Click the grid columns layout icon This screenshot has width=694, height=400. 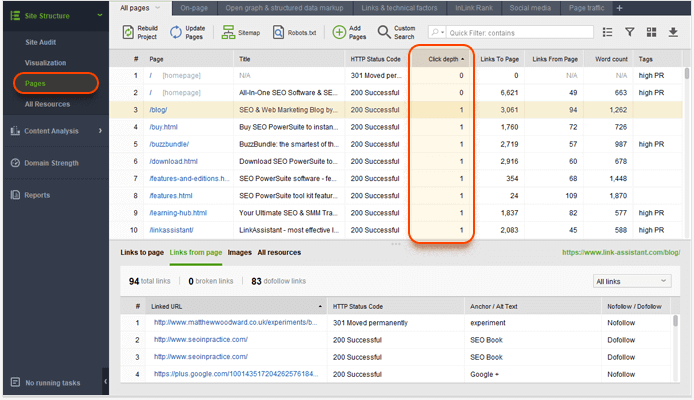pyautogui.click(x=652, y=32)
